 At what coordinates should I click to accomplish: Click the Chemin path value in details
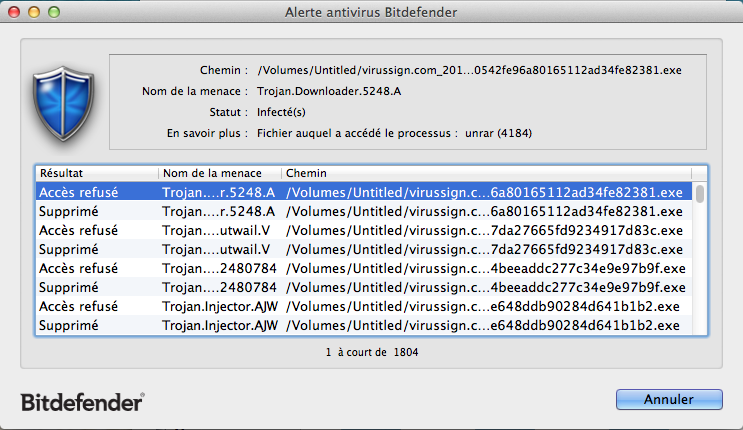(x=469, y=70)
